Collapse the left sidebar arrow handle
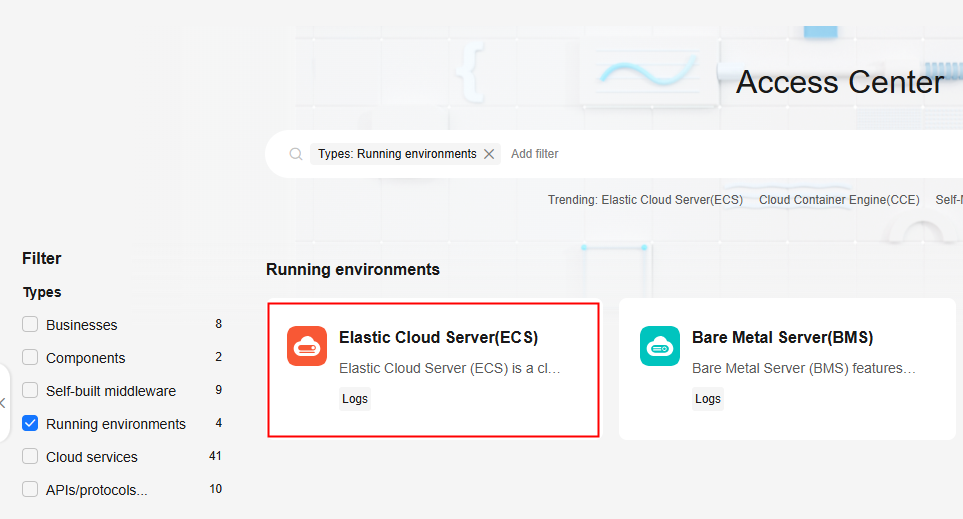 pos(3,403)
